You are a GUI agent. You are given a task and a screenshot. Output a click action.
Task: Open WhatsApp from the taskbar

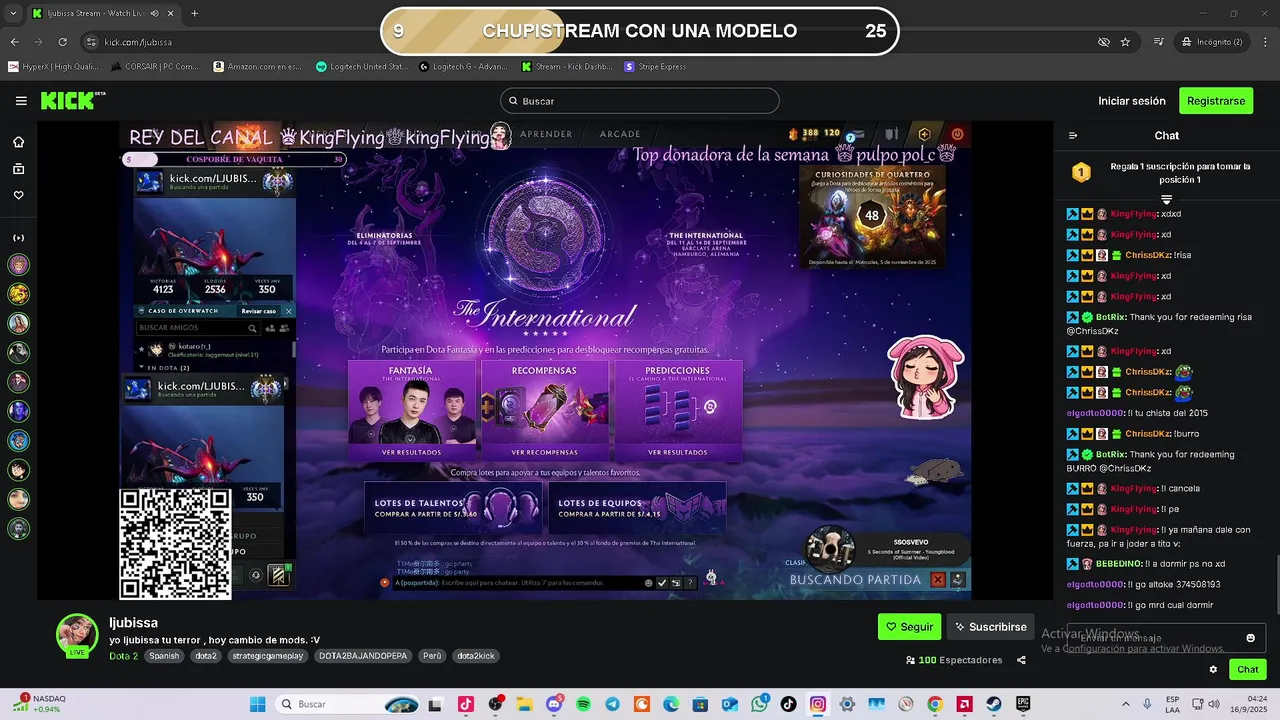tap(760, 704)
